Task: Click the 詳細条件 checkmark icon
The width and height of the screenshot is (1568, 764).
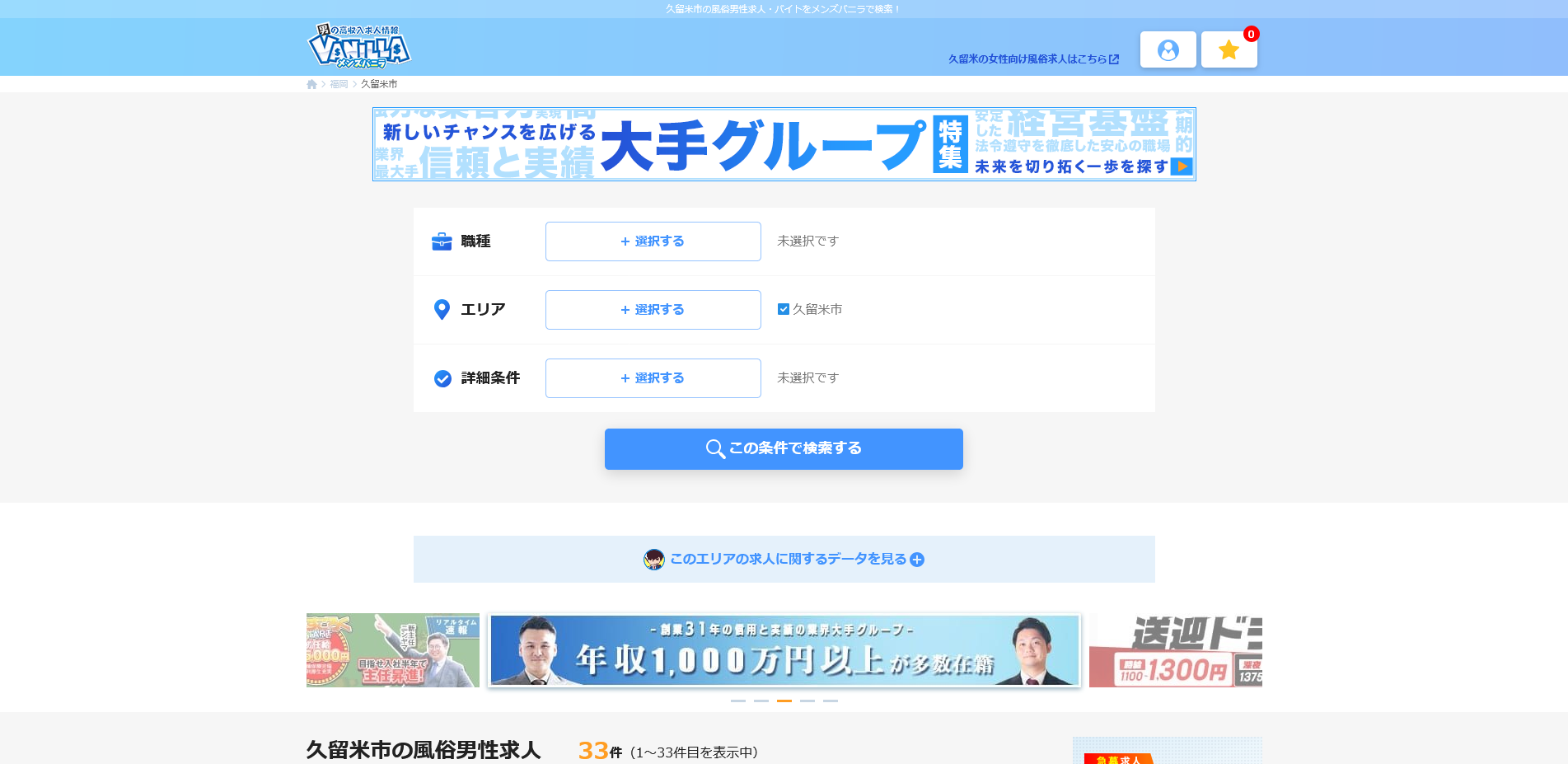Action: [442, 378]
